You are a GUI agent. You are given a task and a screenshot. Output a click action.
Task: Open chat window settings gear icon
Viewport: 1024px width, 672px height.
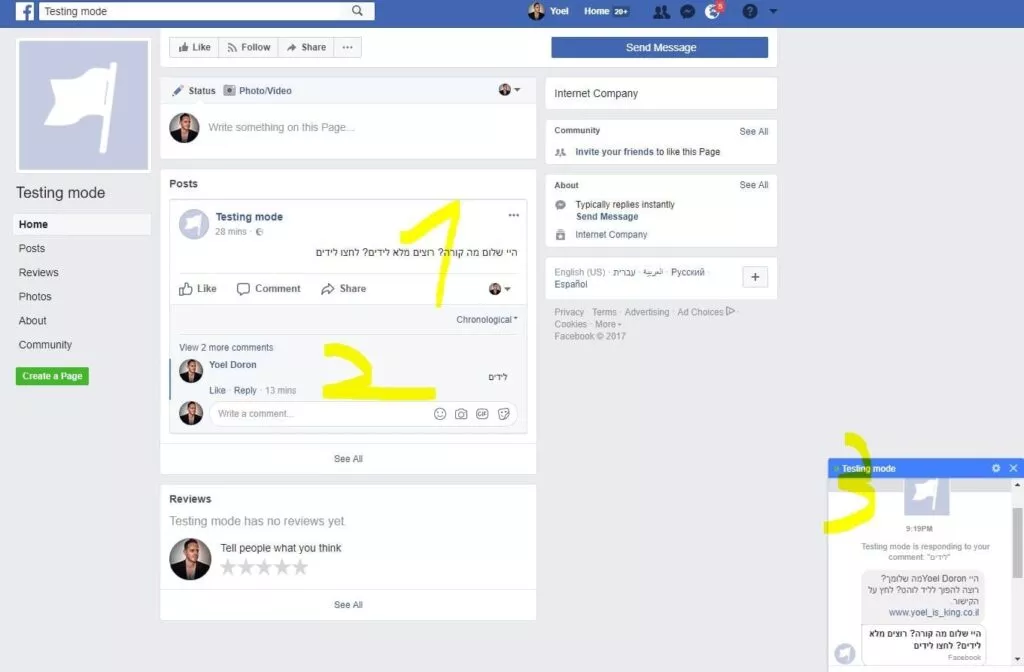[996, 468]
